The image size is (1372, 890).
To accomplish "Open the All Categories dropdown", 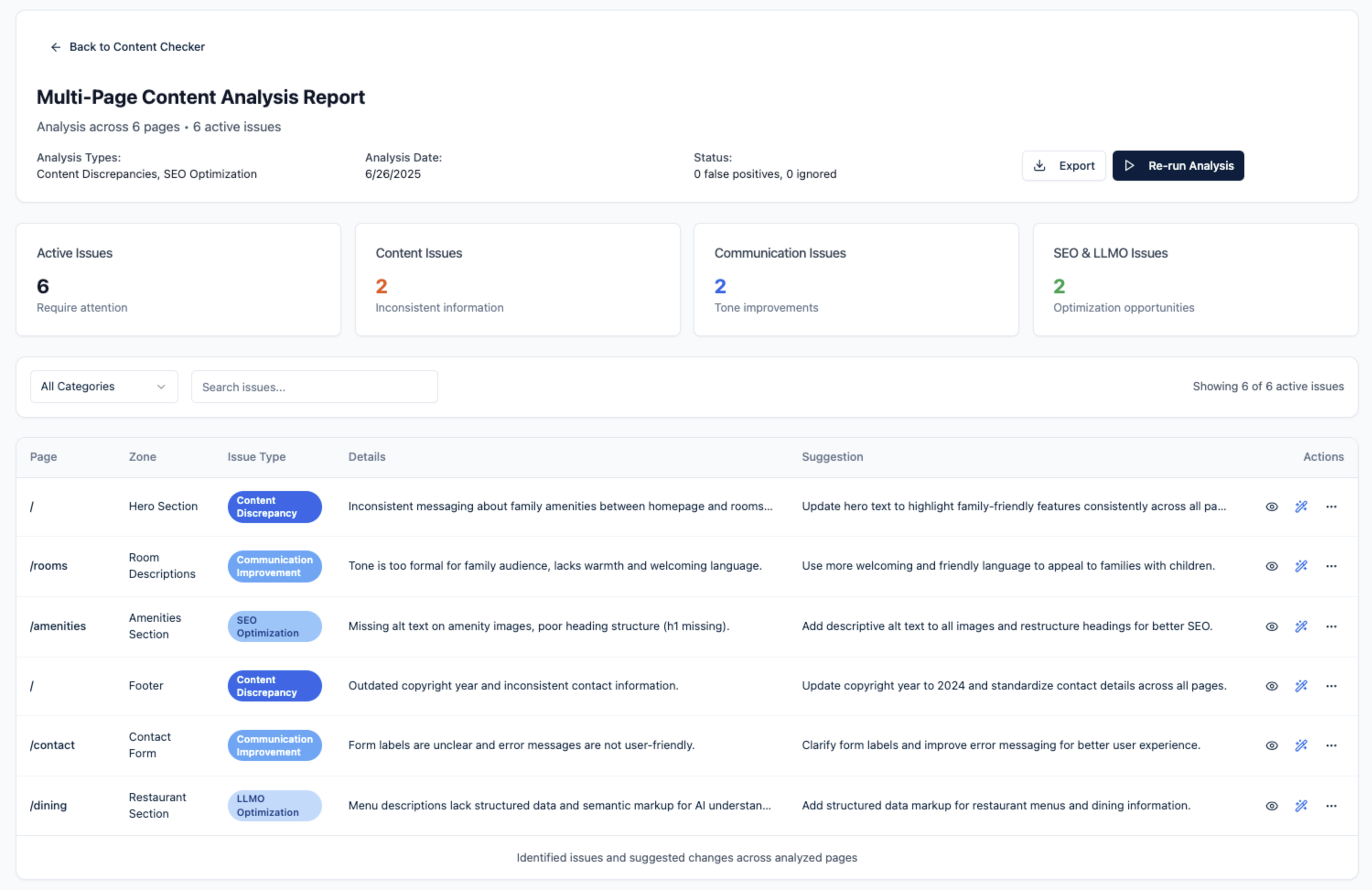I will tap(104, 387).
